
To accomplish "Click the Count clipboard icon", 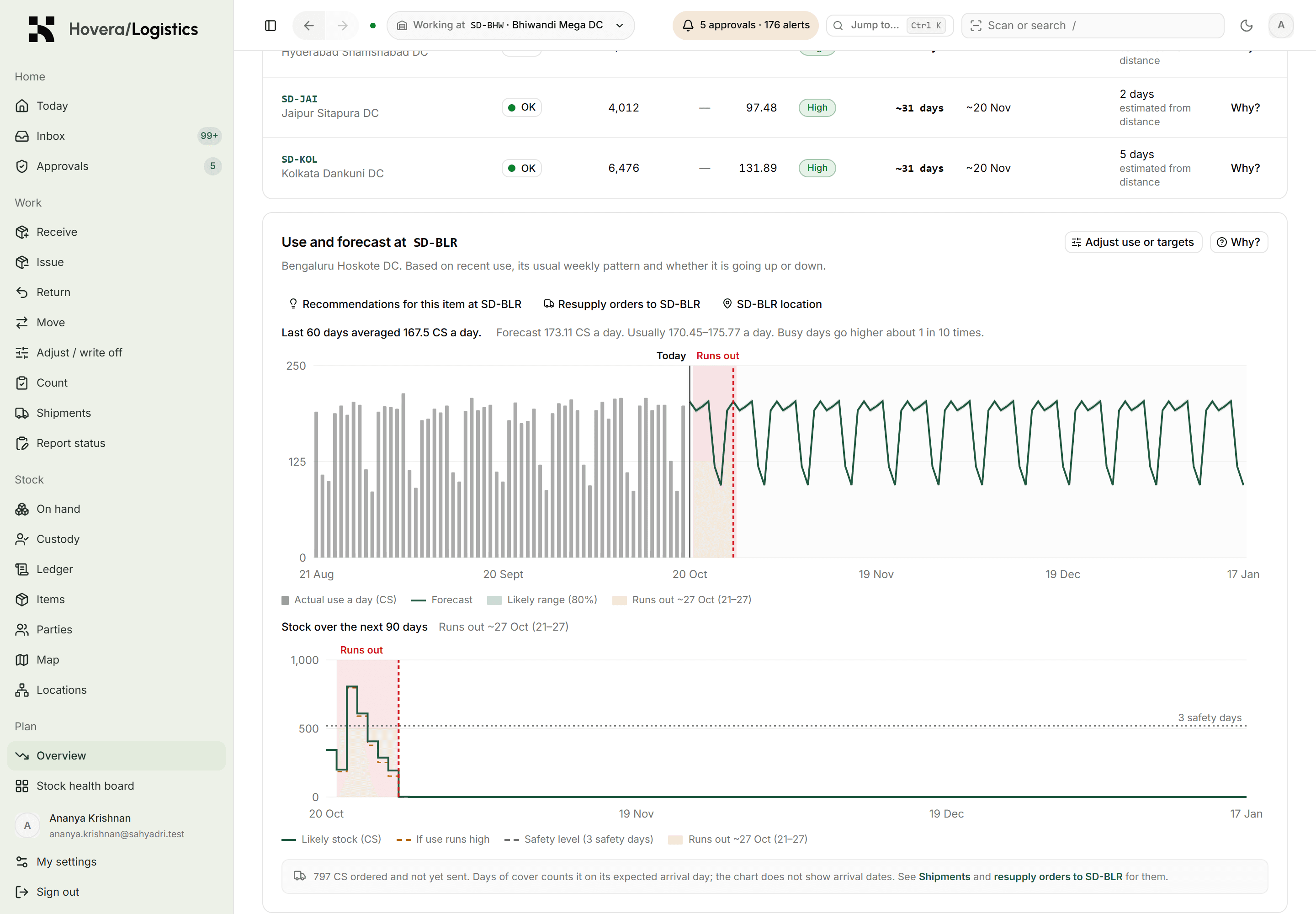I will tap(22, 383).
